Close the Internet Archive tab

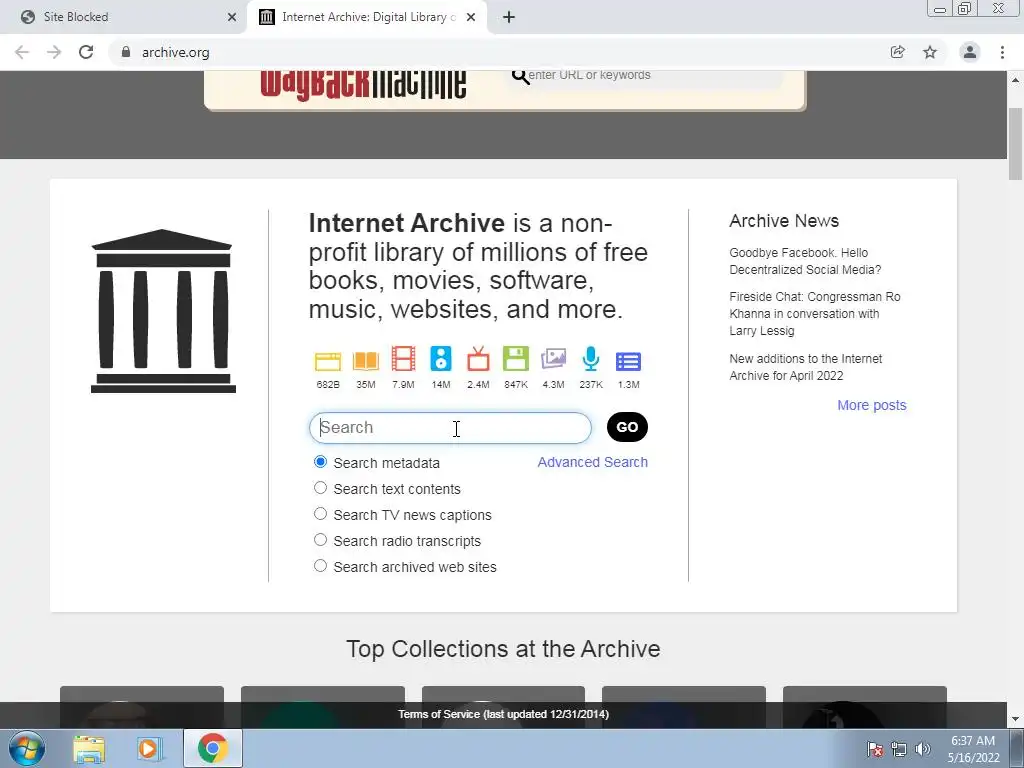pos(471,17)
